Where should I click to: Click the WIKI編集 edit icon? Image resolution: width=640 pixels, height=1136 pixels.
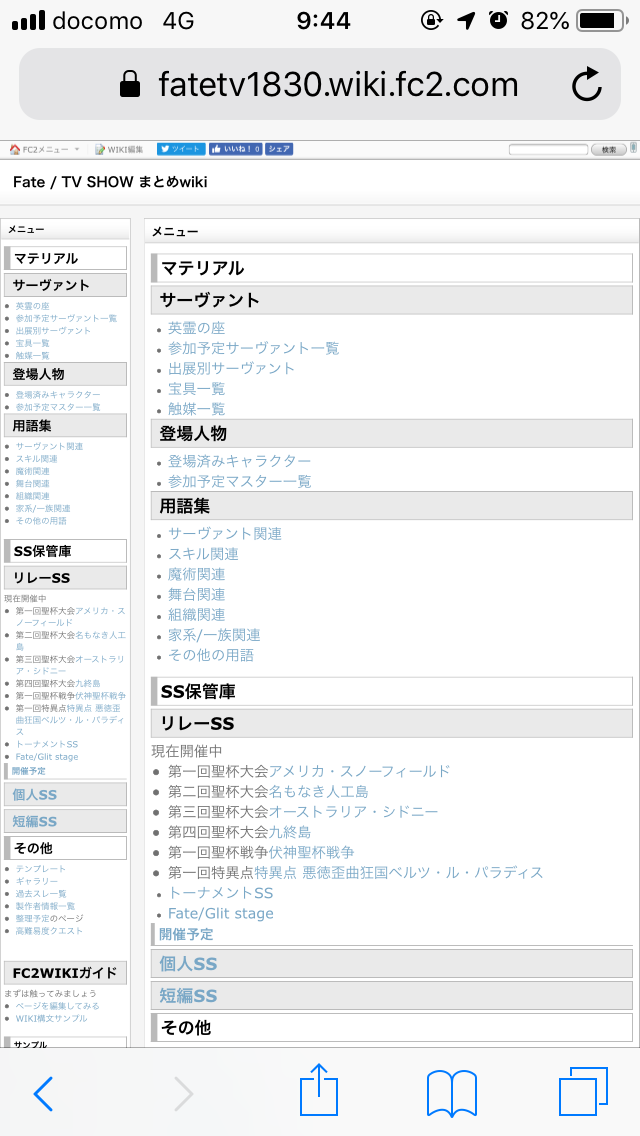[x=119, y=149]
